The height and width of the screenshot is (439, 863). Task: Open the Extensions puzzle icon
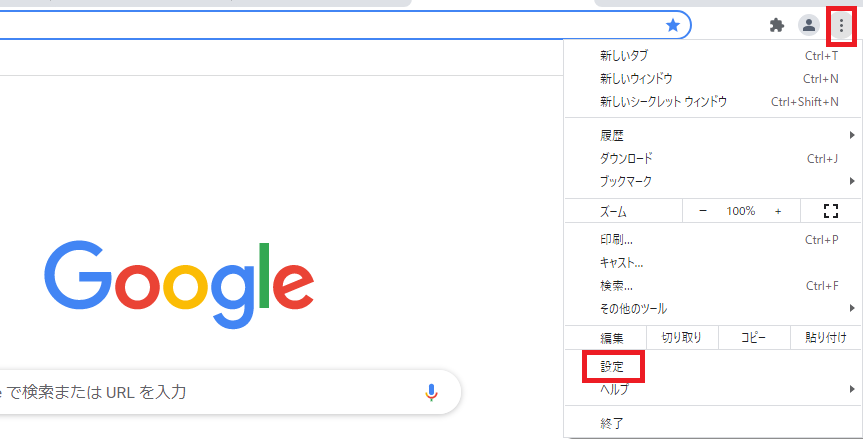(x=777, y=25)
